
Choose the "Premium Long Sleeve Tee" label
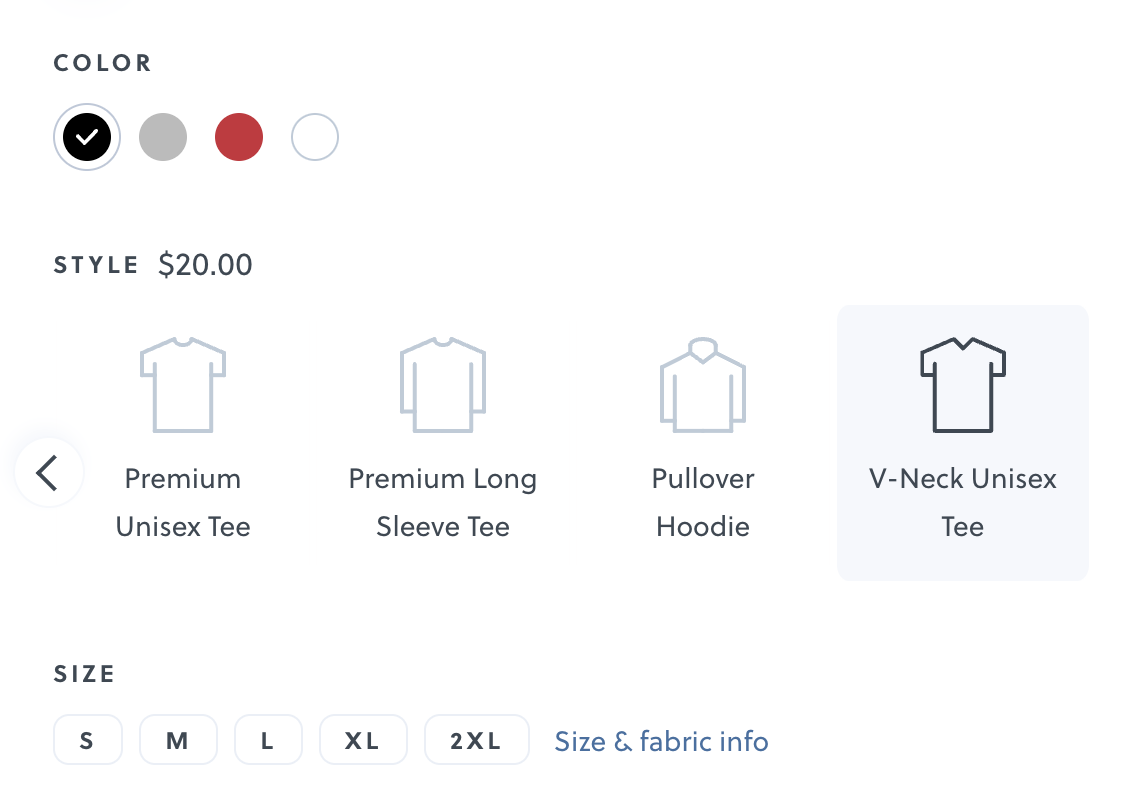tap(443, 502)
